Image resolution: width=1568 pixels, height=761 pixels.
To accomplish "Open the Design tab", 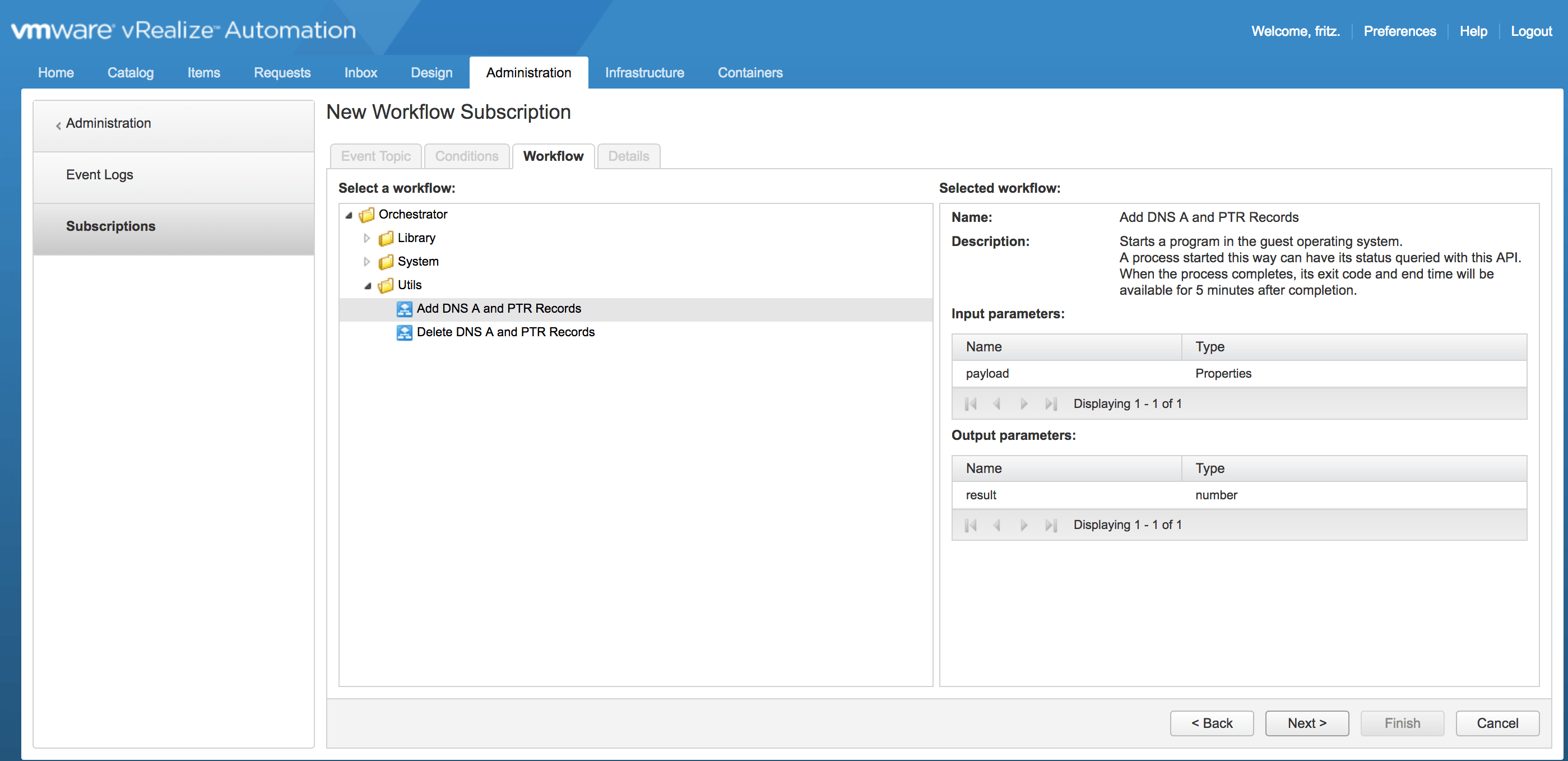I will pos(432,72).
